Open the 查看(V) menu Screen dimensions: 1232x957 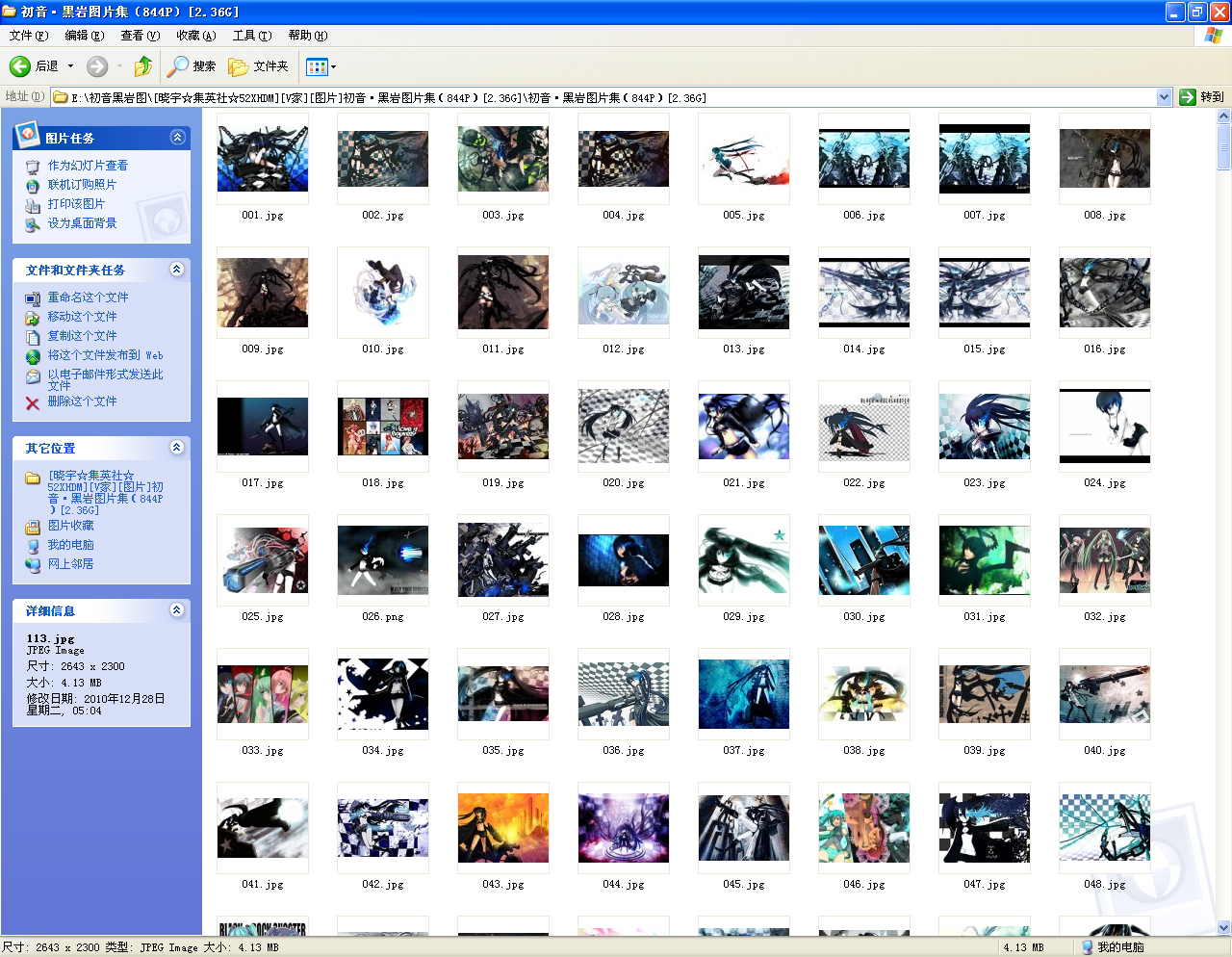tap(140, 36)
